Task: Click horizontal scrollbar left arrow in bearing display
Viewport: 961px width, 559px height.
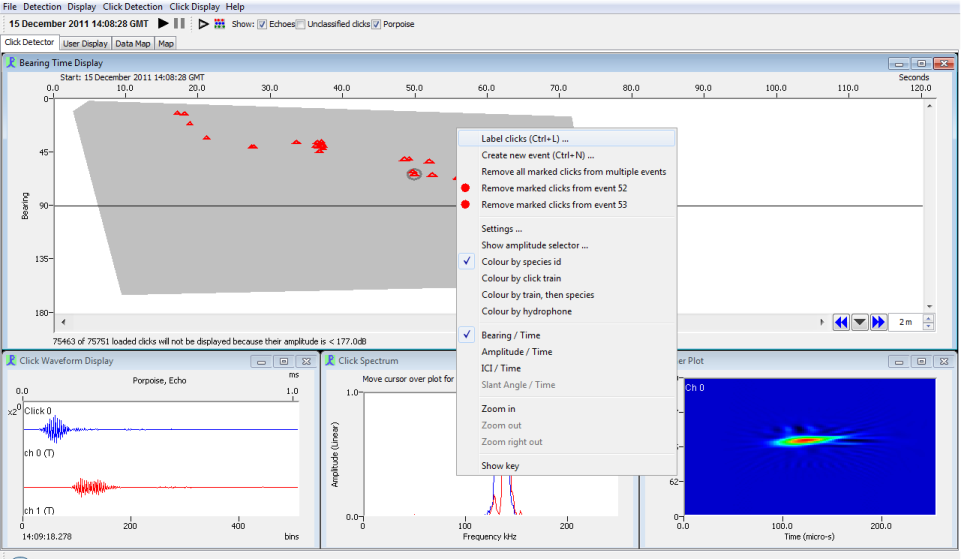Action: click(63, 322)
